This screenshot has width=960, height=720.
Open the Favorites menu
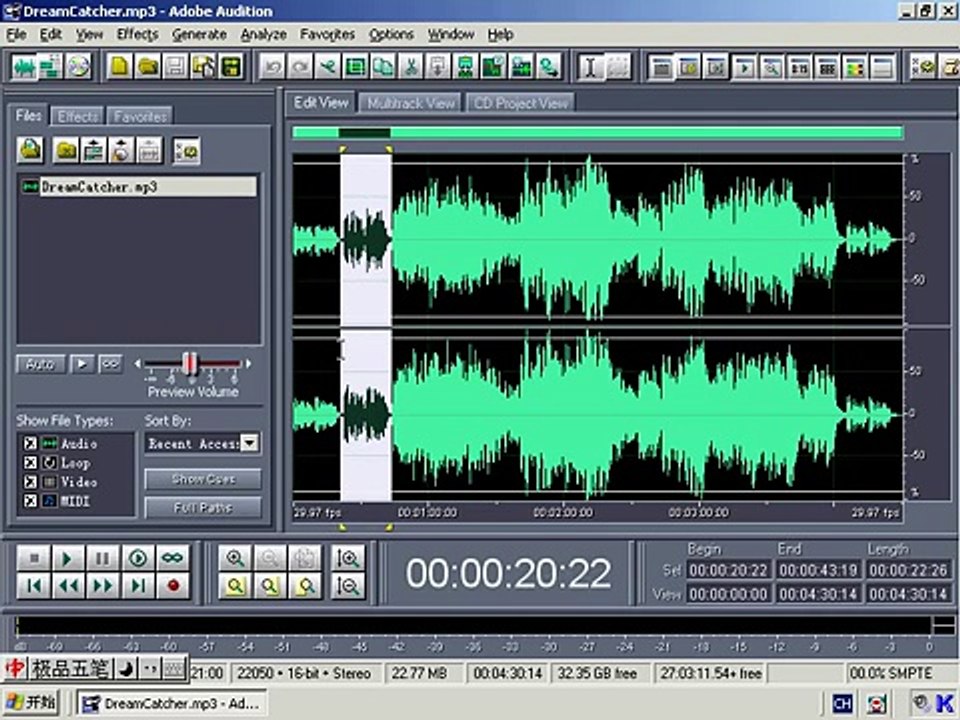click(x=328, y=35)
